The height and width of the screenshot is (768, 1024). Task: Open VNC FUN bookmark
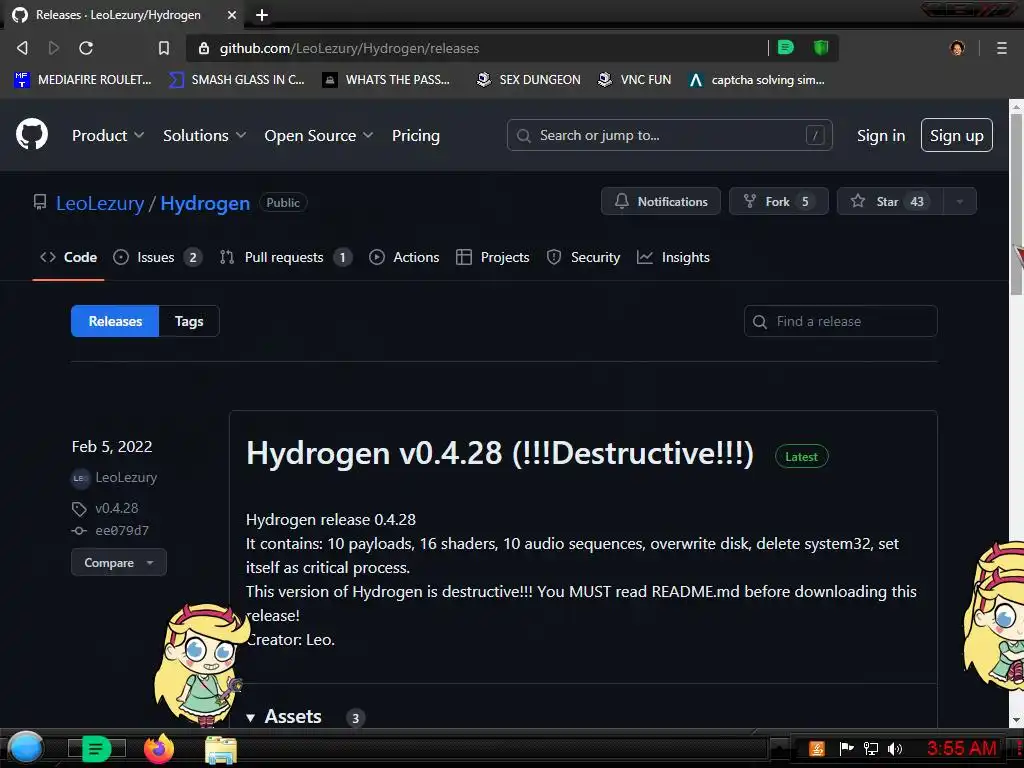click(x=634, y=80)
